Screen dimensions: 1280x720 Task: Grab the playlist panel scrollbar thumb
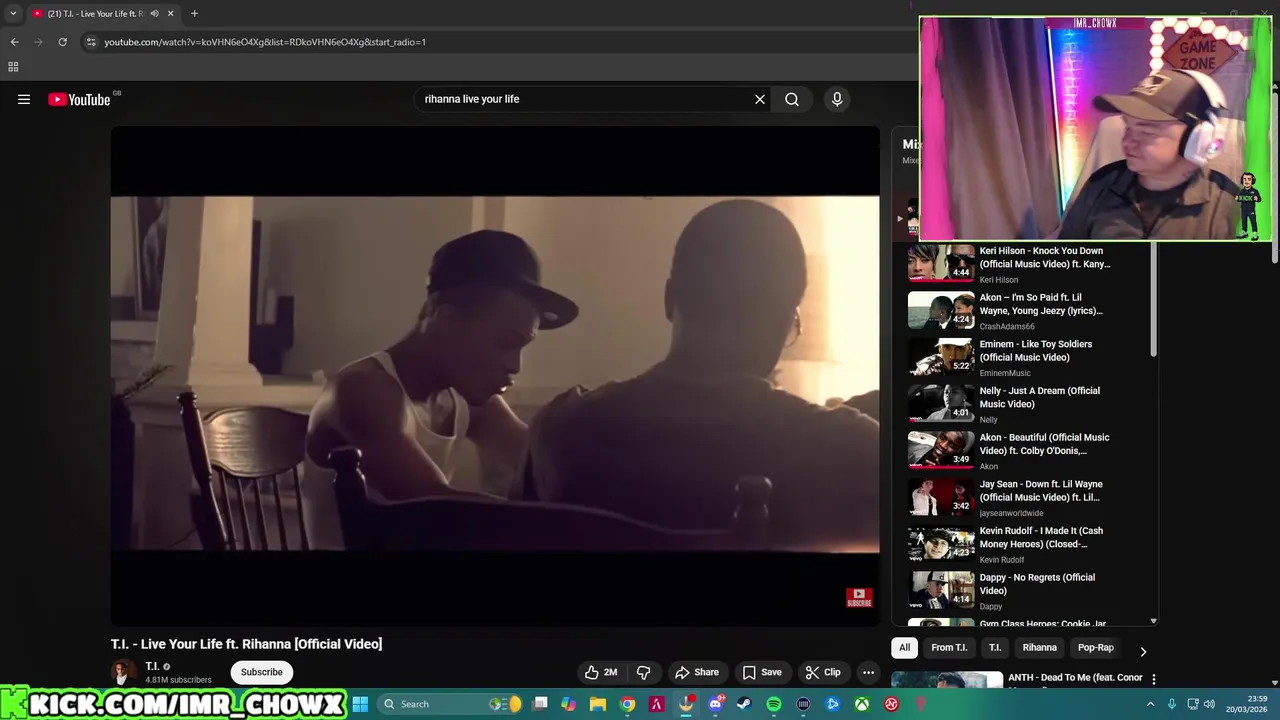[x=1153, y=300]
